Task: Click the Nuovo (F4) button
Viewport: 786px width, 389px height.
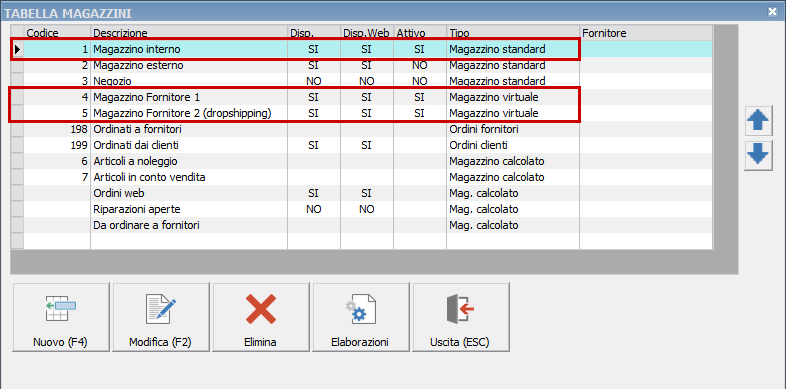Action: [60, 317]
